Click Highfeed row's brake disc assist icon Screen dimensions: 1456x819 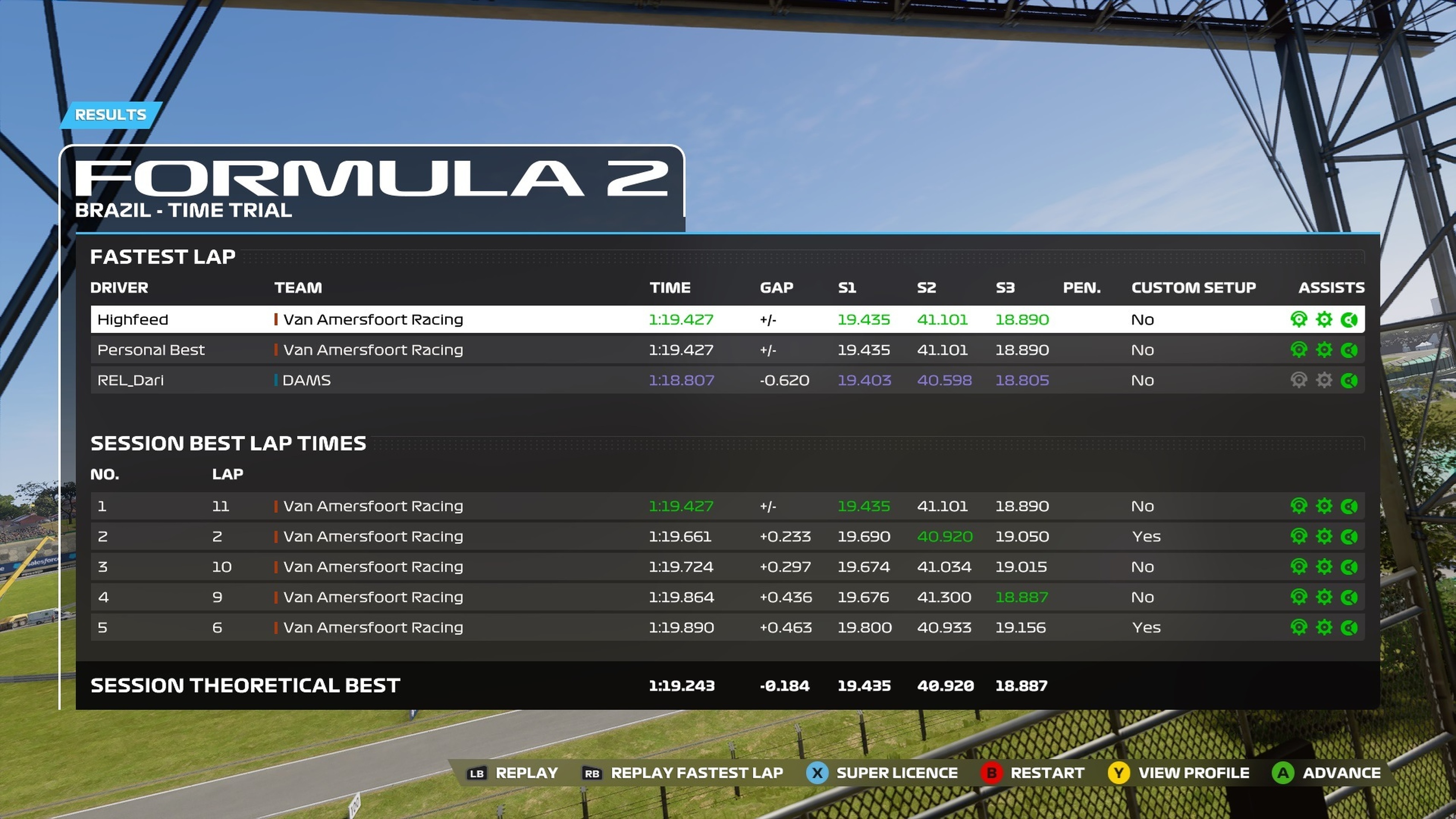[x=1349, y=319]
